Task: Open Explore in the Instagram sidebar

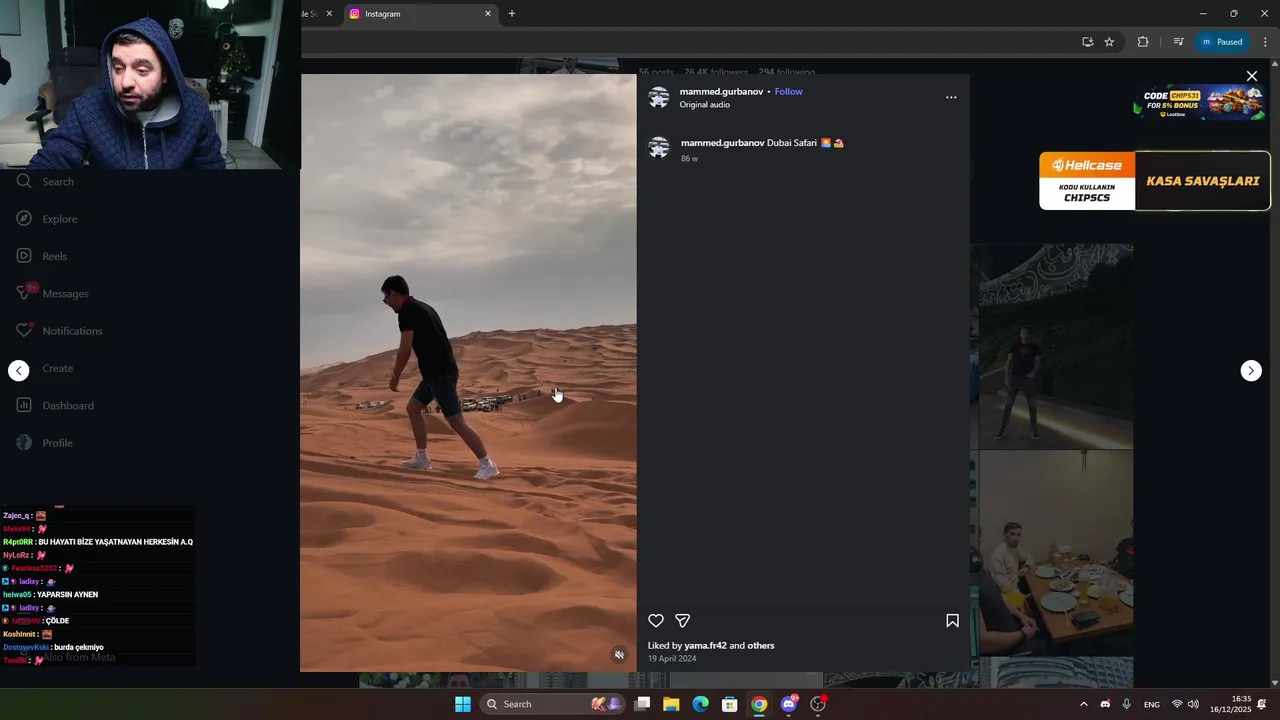Action: 47,219
